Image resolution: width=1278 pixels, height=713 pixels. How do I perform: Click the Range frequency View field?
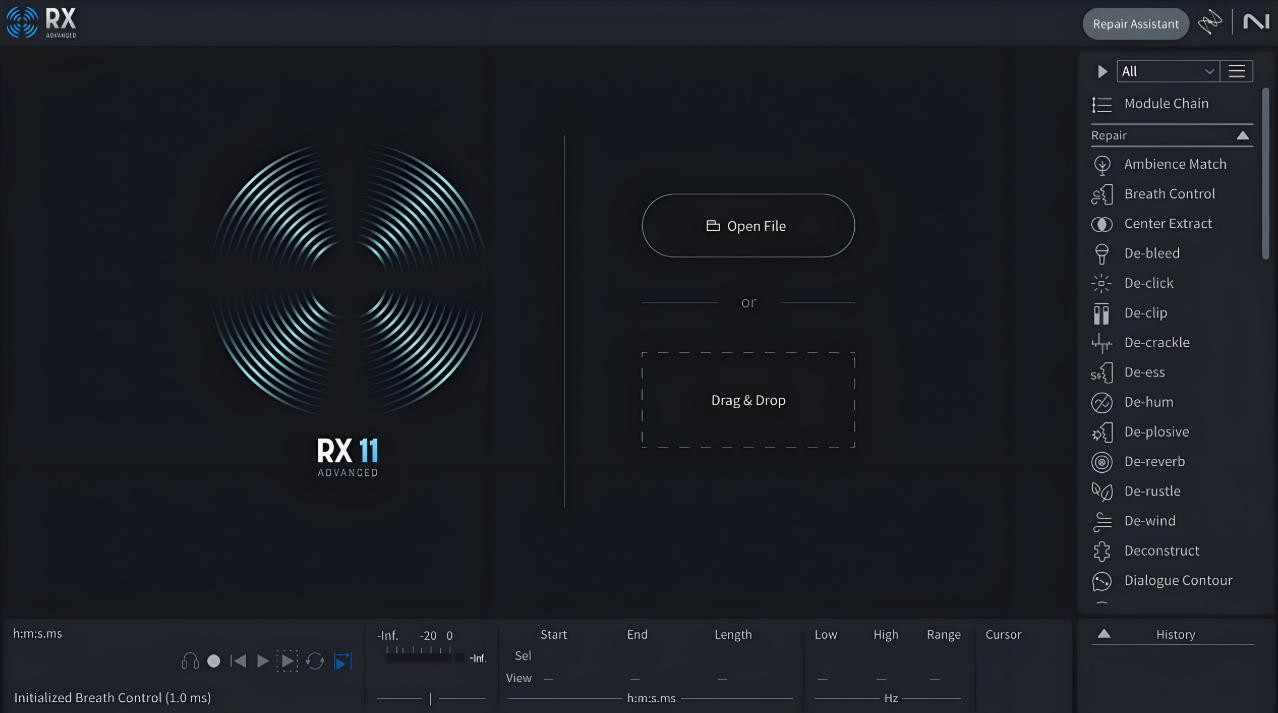click(x=935, y=679)
